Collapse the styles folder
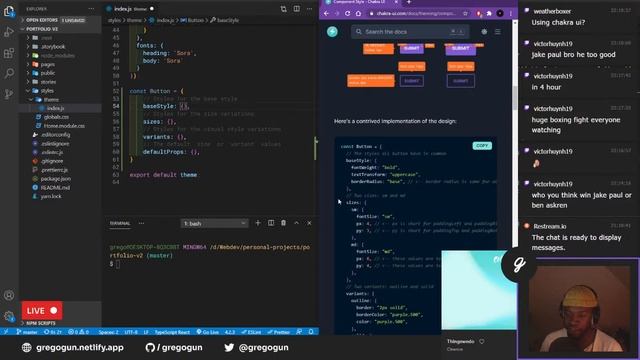 [47, 91]
